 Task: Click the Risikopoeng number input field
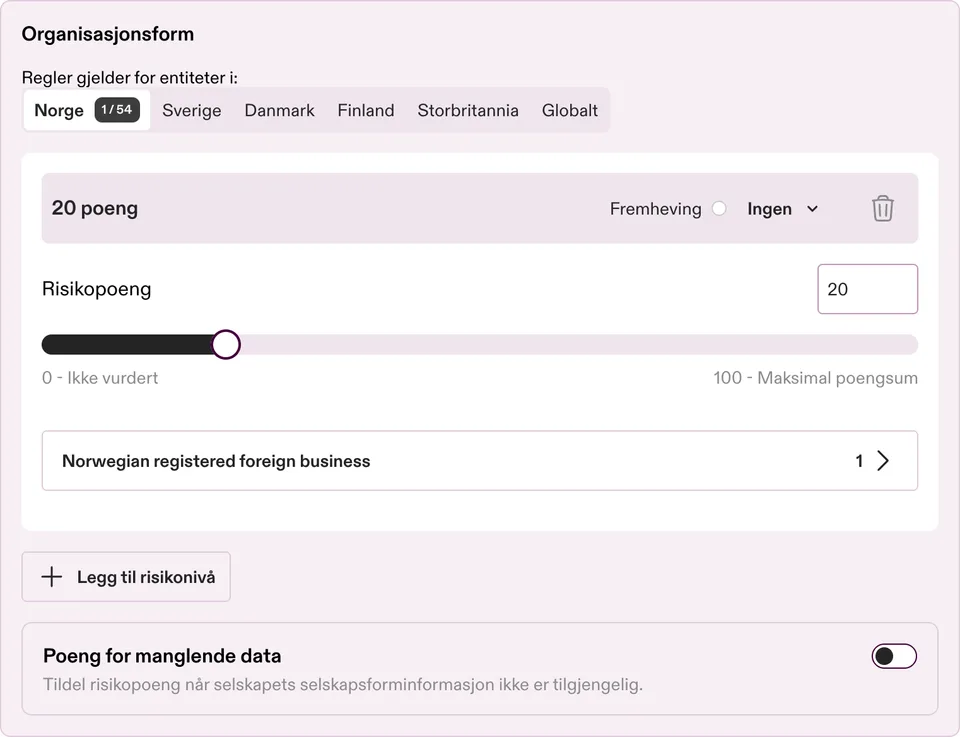868,289
